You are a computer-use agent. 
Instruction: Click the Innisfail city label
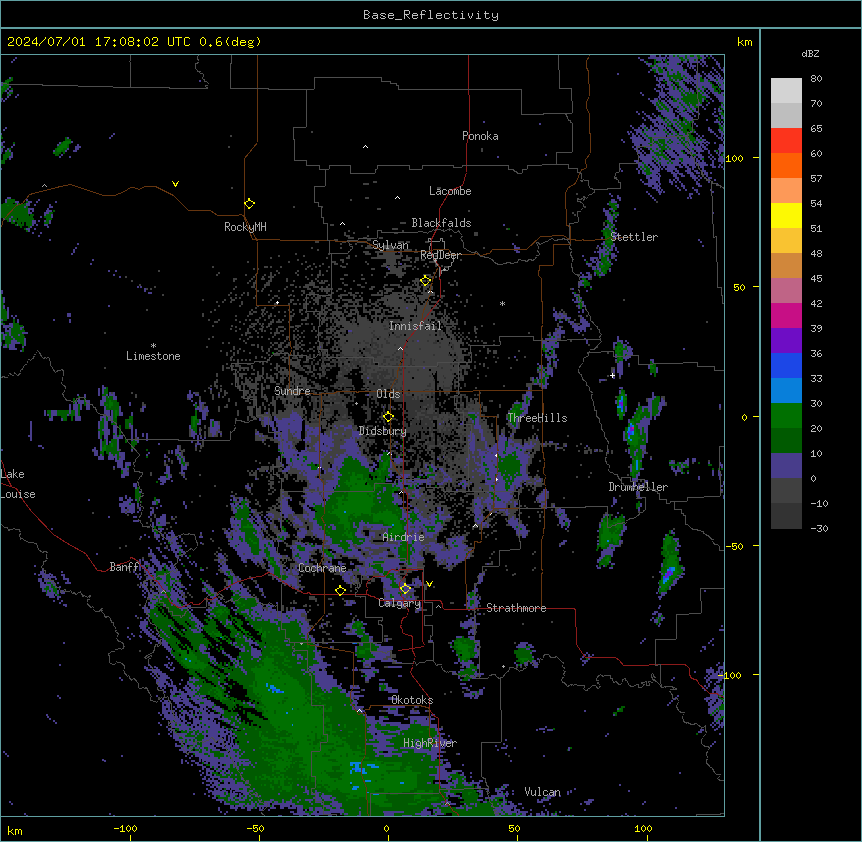415,326
